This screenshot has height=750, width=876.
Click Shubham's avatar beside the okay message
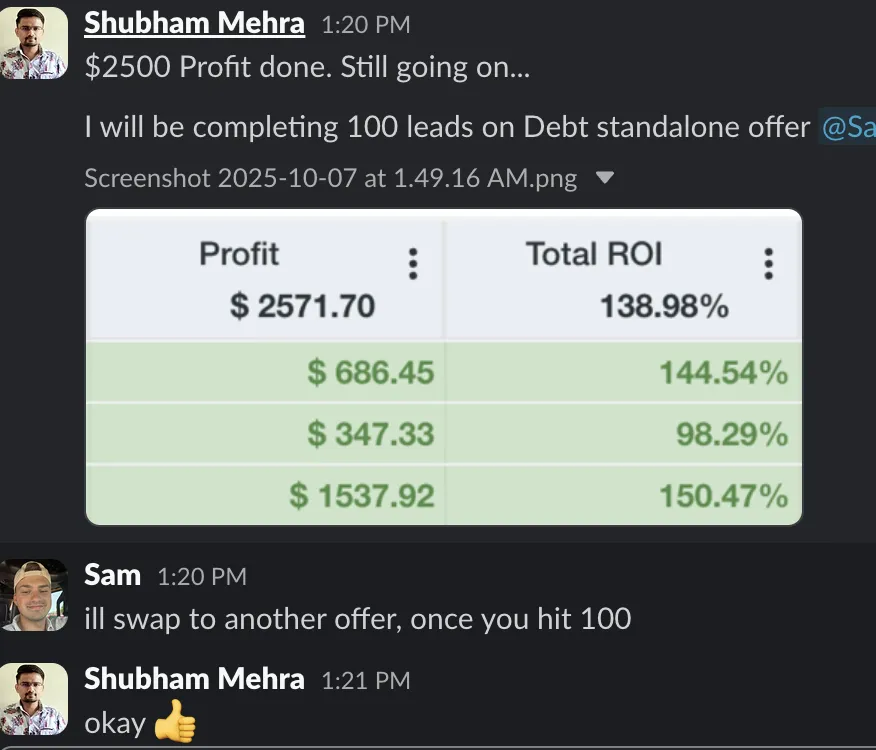34,698
